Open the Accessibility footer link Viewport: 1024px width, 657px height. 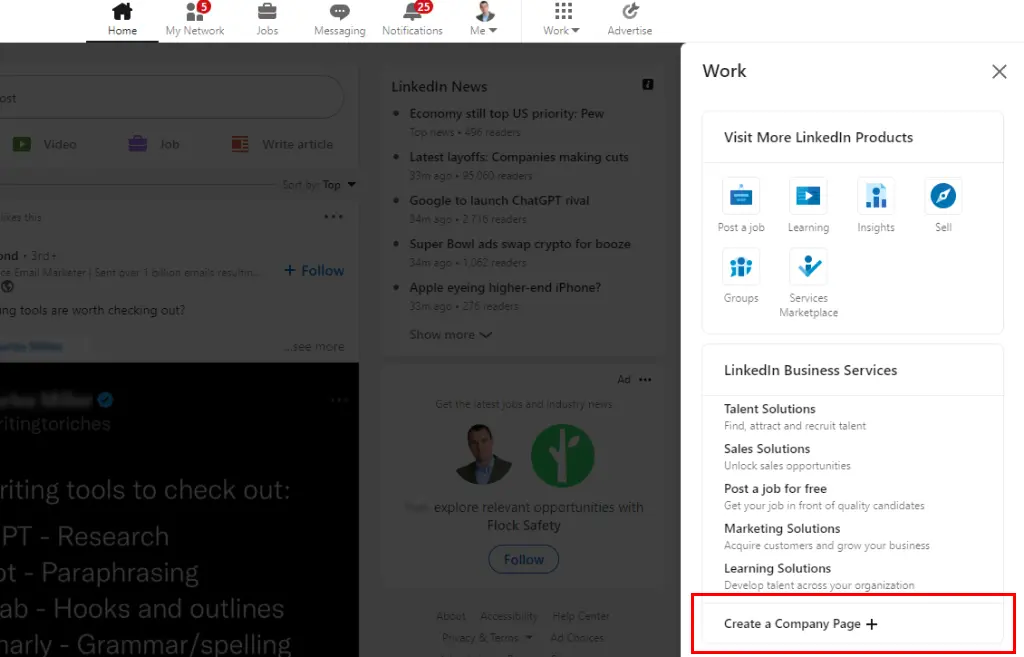point(509,616)
